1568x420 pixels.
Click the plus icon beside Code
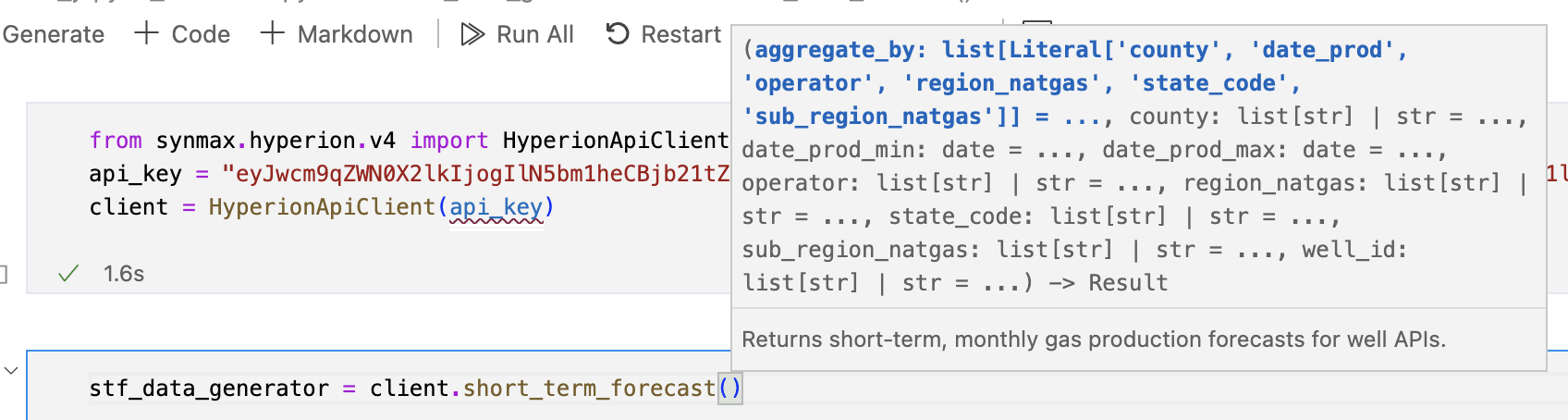pyautogui.click(x=146, y=34)
